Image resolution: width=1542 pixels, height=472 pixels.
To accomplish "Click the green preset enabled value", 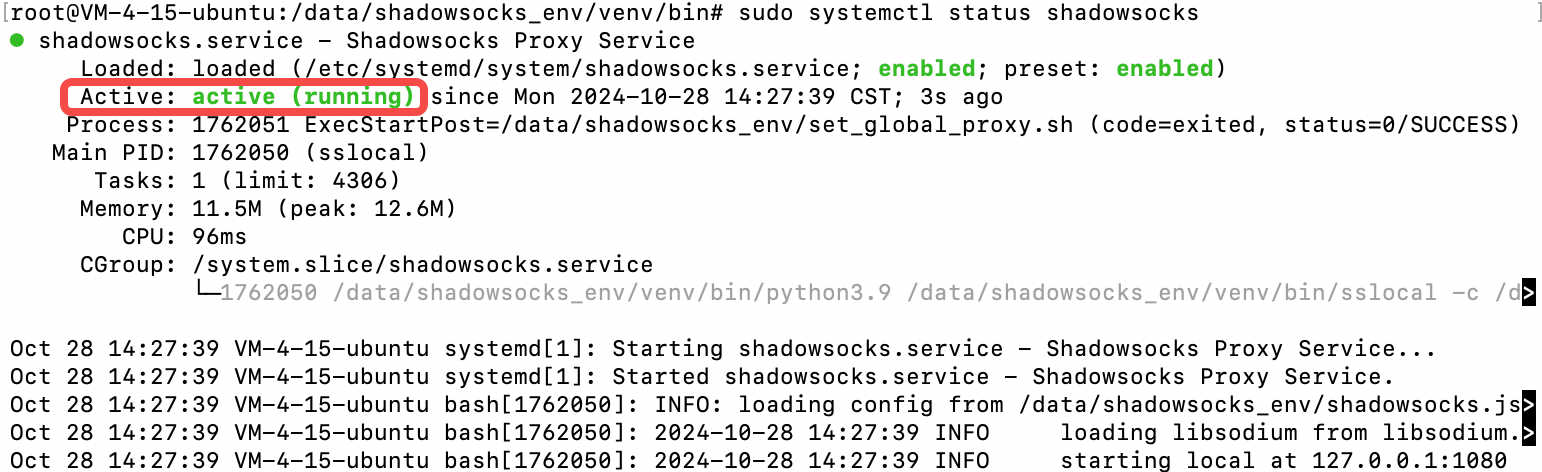I will (1164, 69).
